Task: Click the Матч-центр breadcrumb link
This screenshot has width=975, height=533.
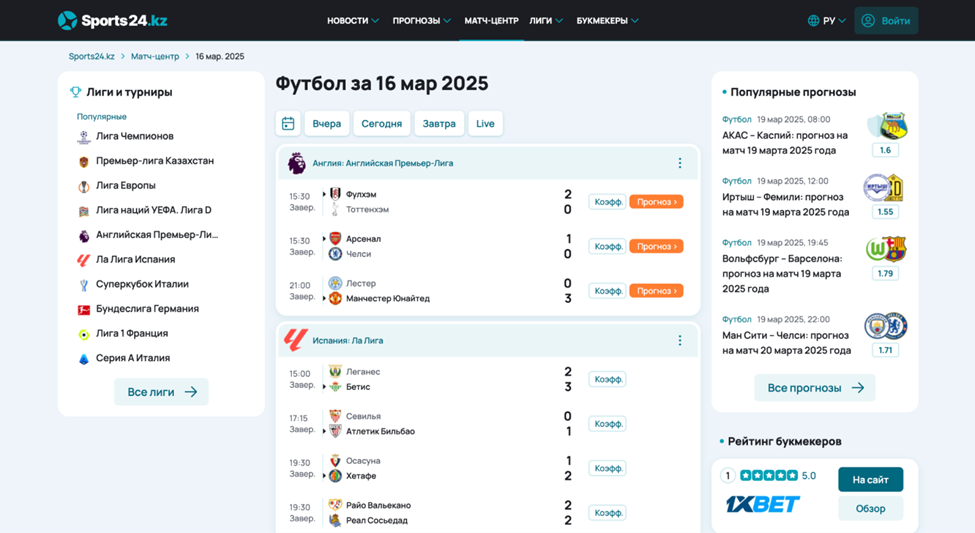Action: click(x=155, y=56)
